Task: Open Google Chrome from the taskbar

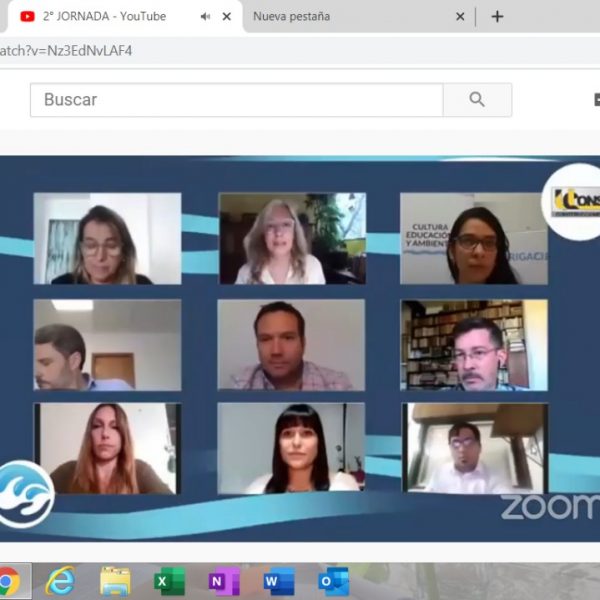Action: 10,581
